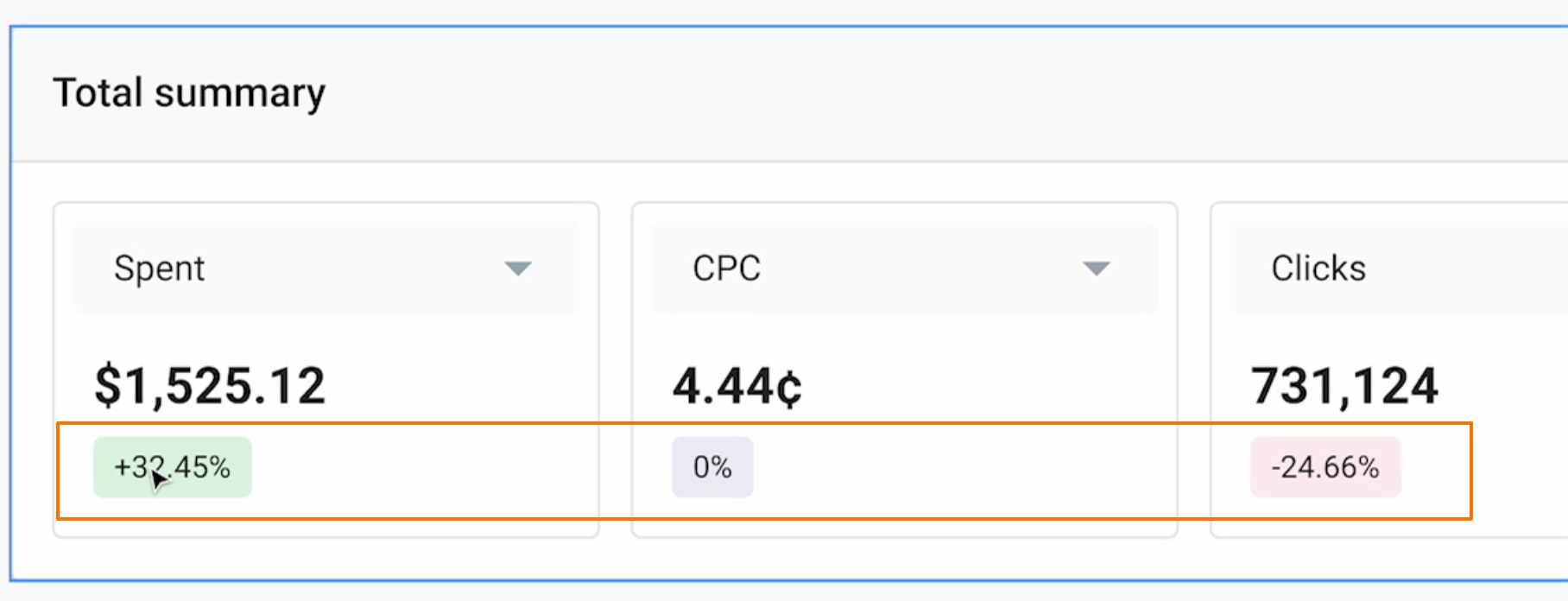1568x601 pixels.
Task: Click empty header area right of Total summary
Action: (x=863, y=93)
